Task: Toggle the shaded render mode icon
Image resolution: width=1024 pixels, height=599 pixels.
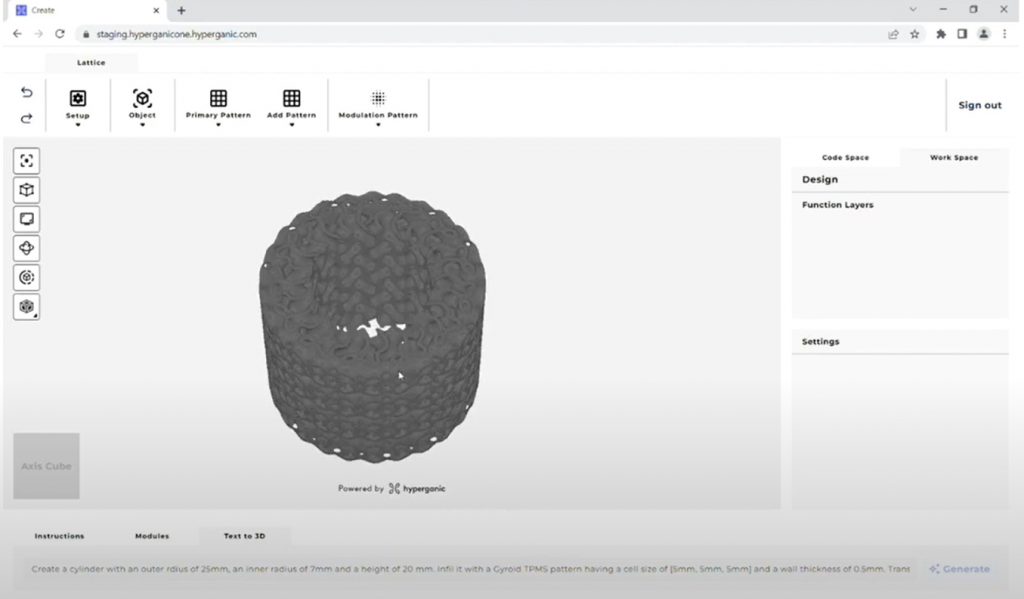Action: [26, 277]
